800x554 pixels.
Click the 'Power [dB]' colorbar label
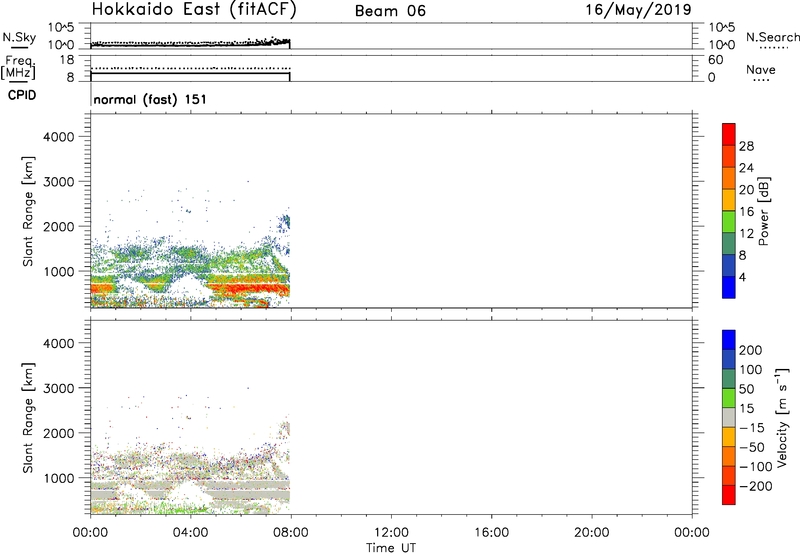coord(764,211)
